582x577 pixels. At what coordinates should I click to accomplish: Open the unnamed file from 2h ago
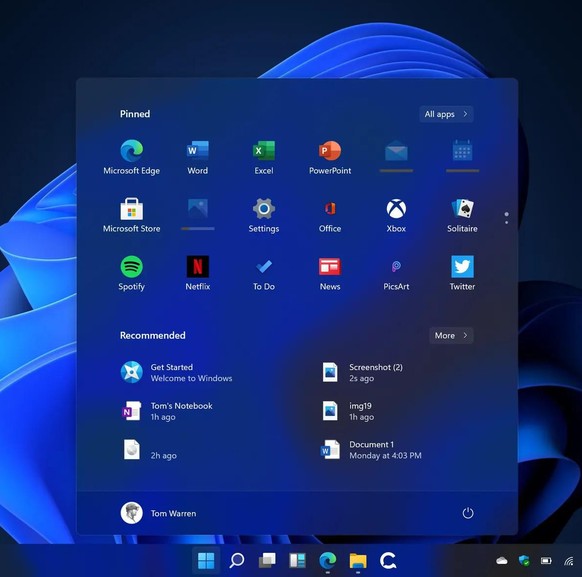click(x=149, y=449)
